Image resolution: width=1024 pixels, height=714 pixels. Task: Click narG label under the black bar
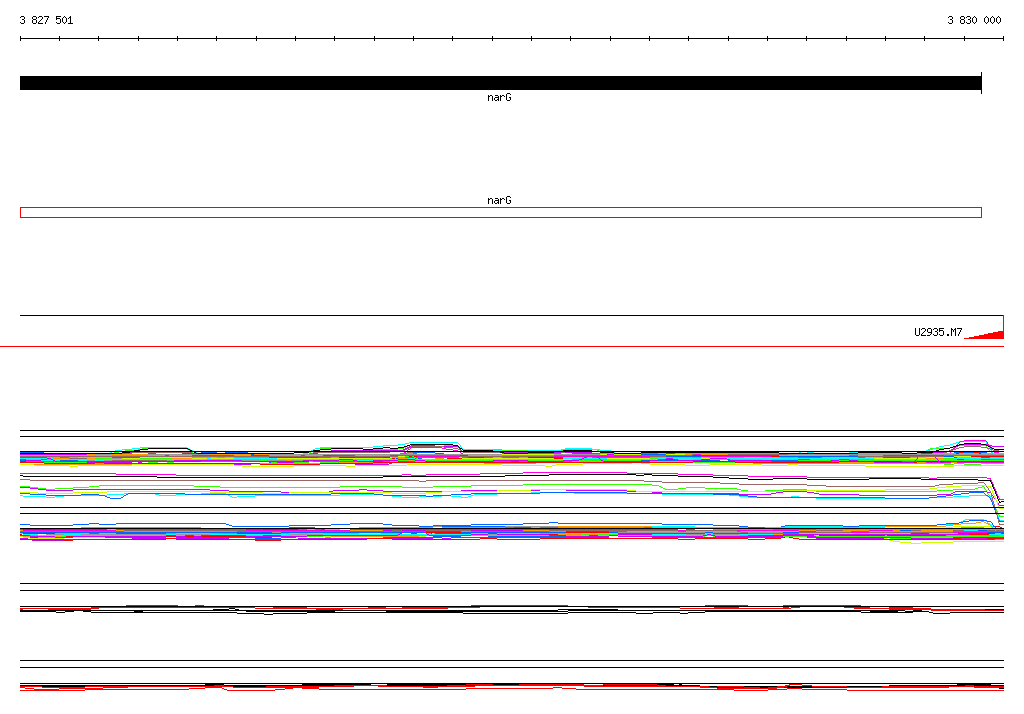coord(499,97)
